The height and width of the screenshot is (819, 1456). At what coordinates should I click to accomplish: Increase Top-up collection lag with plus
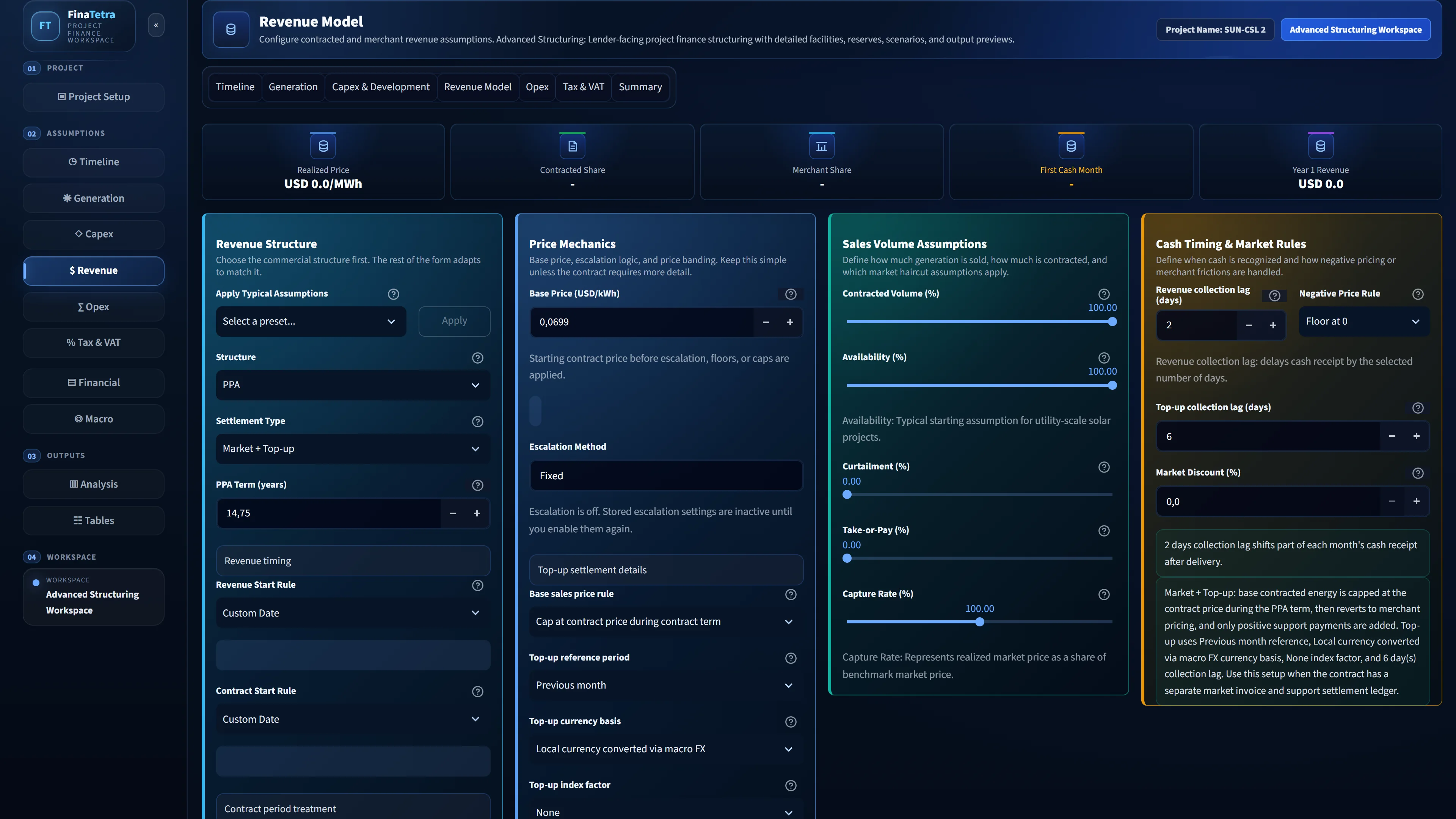[1417, 436]
